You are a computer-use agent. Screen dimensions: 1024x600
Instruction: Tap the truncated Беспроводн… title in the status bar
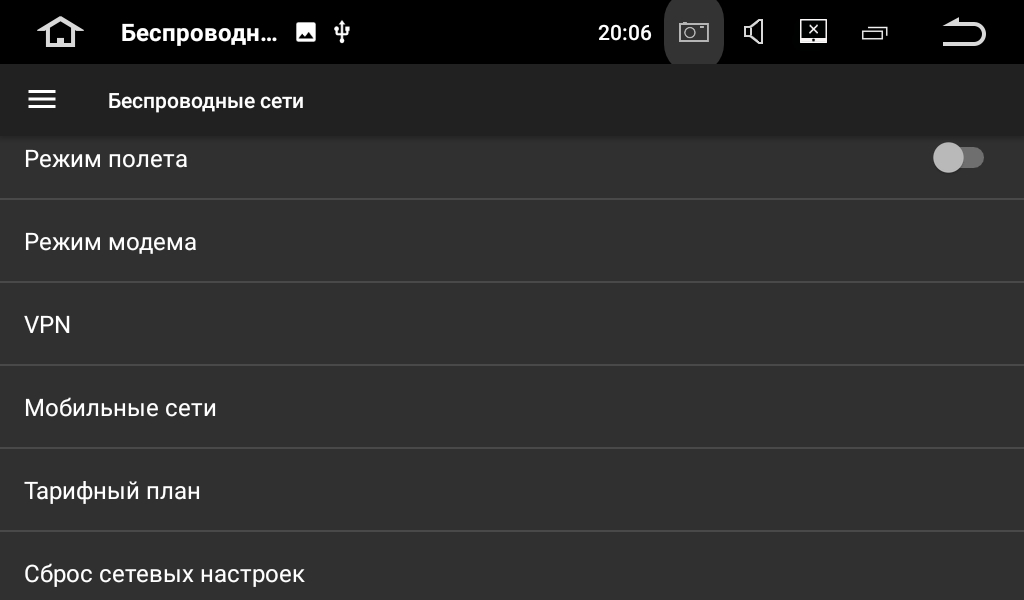pyautogui.click(x=199, y=33)
